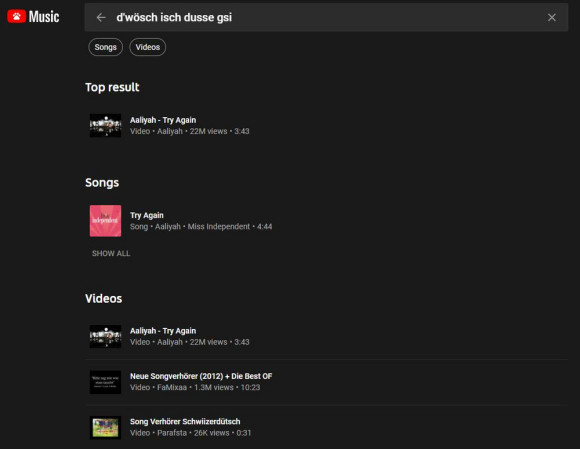The height and width of the screenshot is (449, 580).
Task: Clear search with the X icon
Action: (x=552, y=17)
